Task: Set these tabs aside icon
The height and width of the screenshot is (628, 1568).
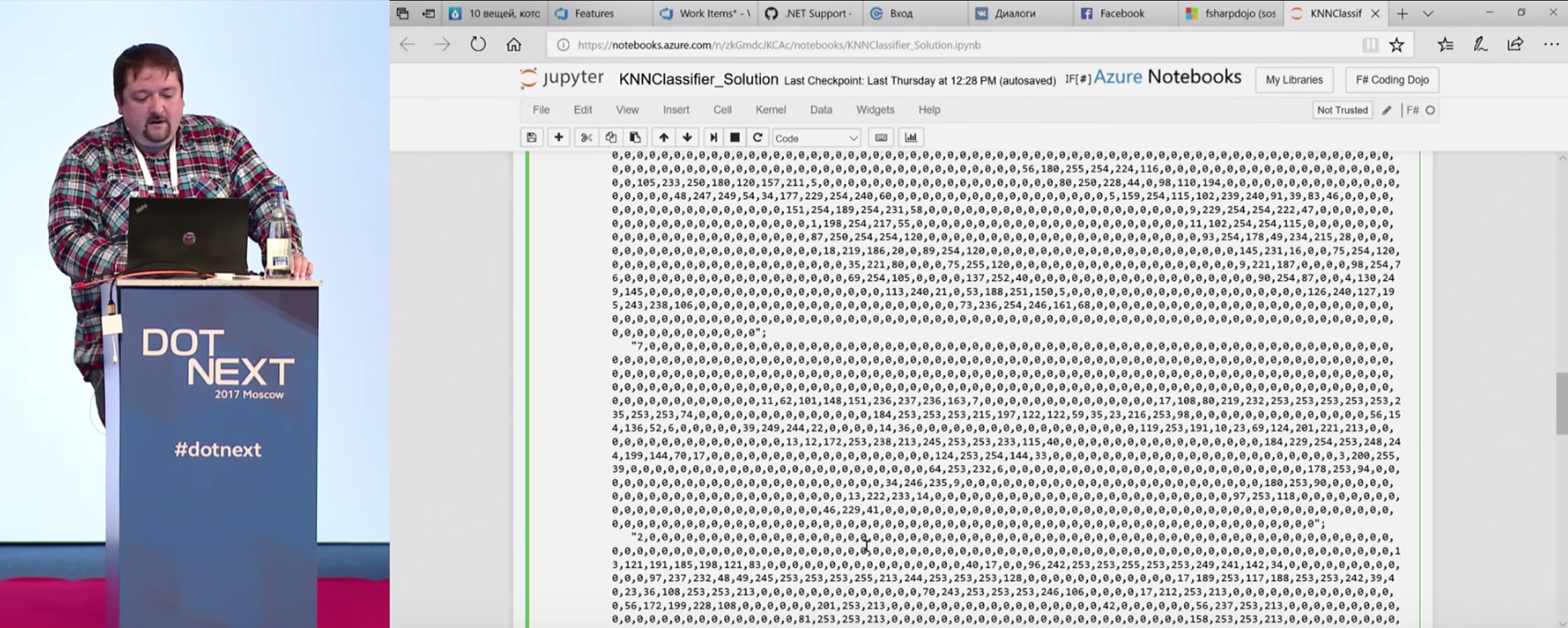Action: tap(428, 13)
